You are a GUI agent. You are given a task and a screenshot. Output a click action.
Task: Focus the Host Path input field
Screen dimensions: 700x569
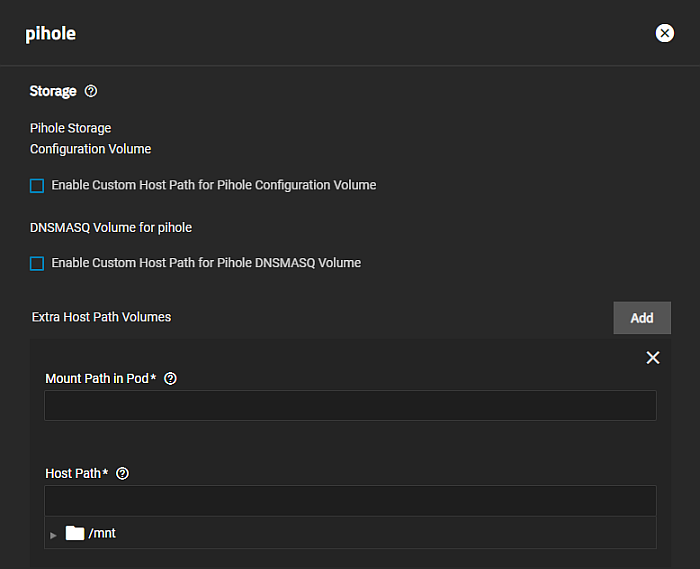(350, 501)
